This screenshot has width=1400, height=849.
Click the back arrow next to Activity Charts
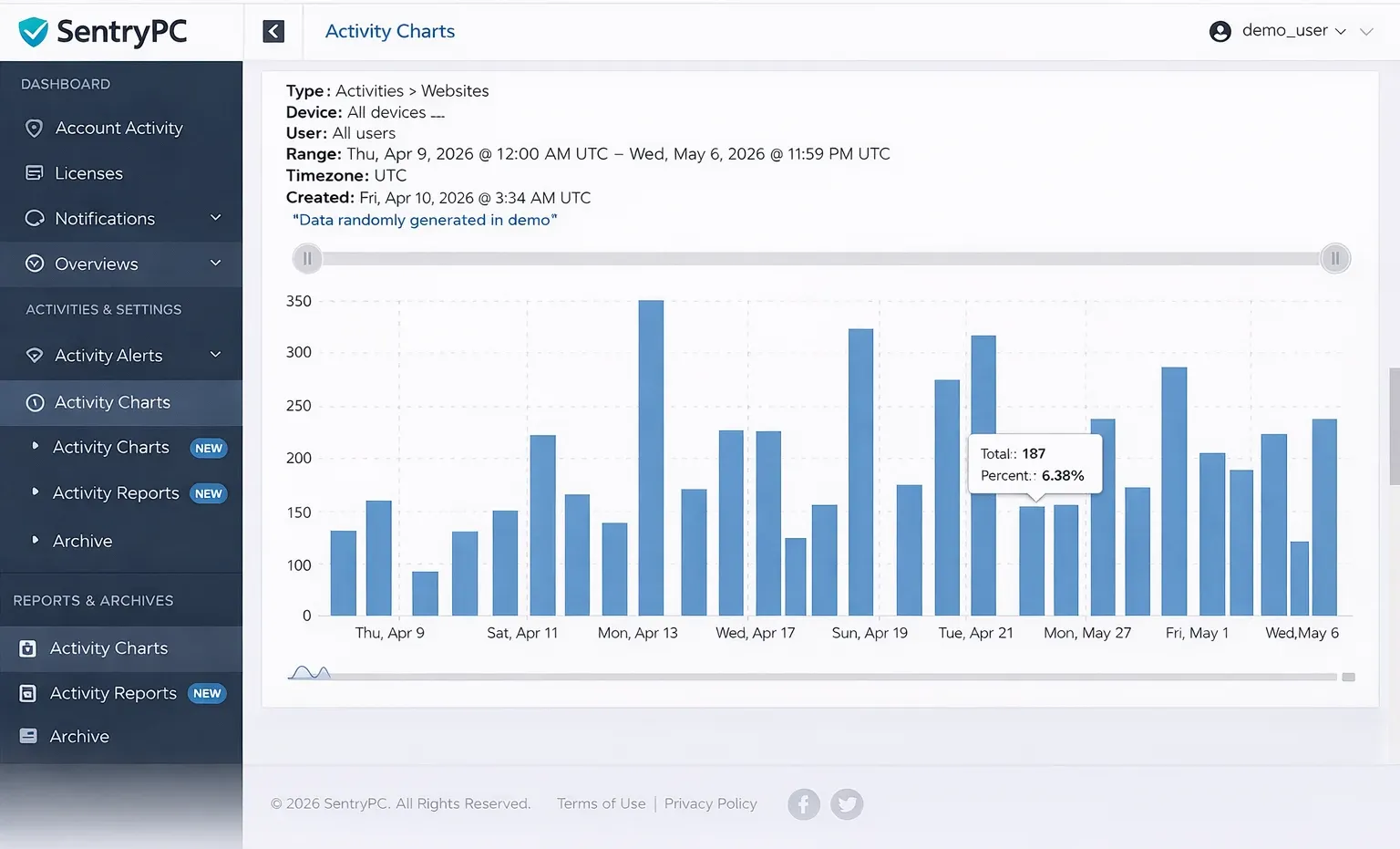pyautogui.click(x=273, y=30)
